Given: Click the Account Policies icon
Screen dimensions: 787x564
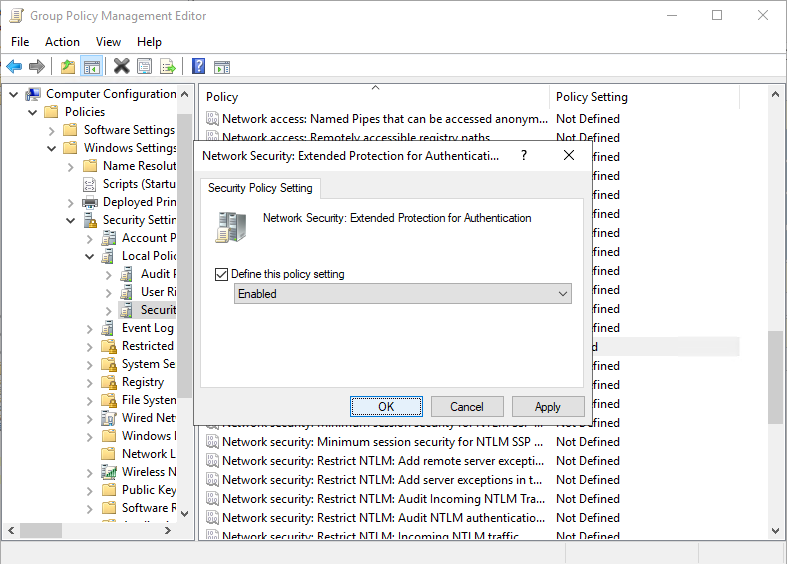Looking at the screenshot, I should pos(109,238).
